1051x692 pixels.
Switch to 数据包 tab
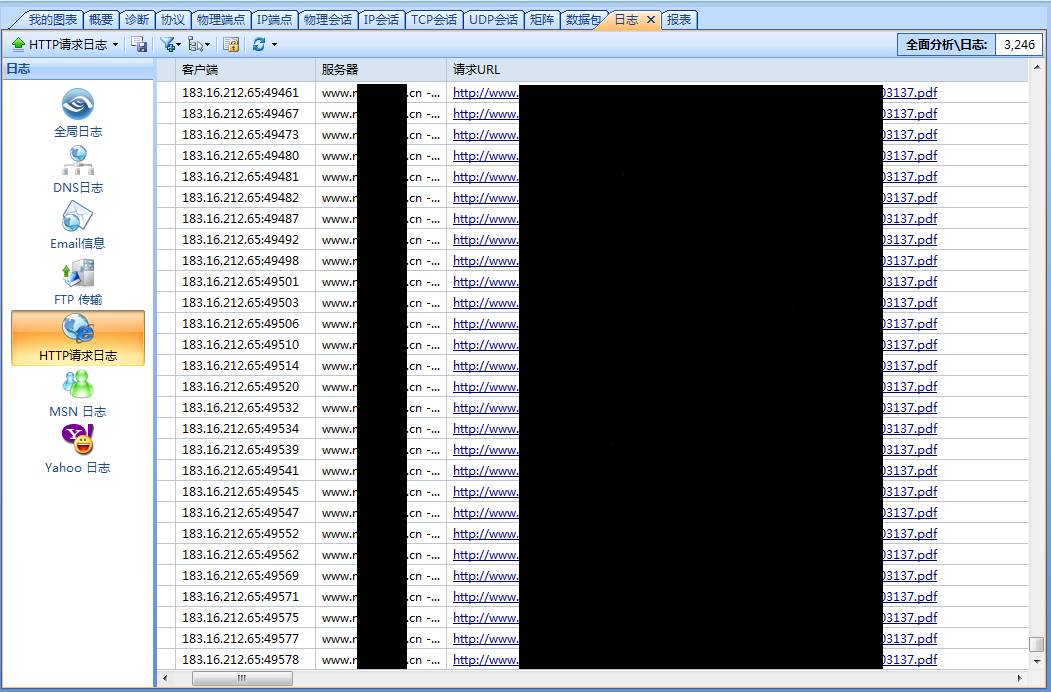582,20
